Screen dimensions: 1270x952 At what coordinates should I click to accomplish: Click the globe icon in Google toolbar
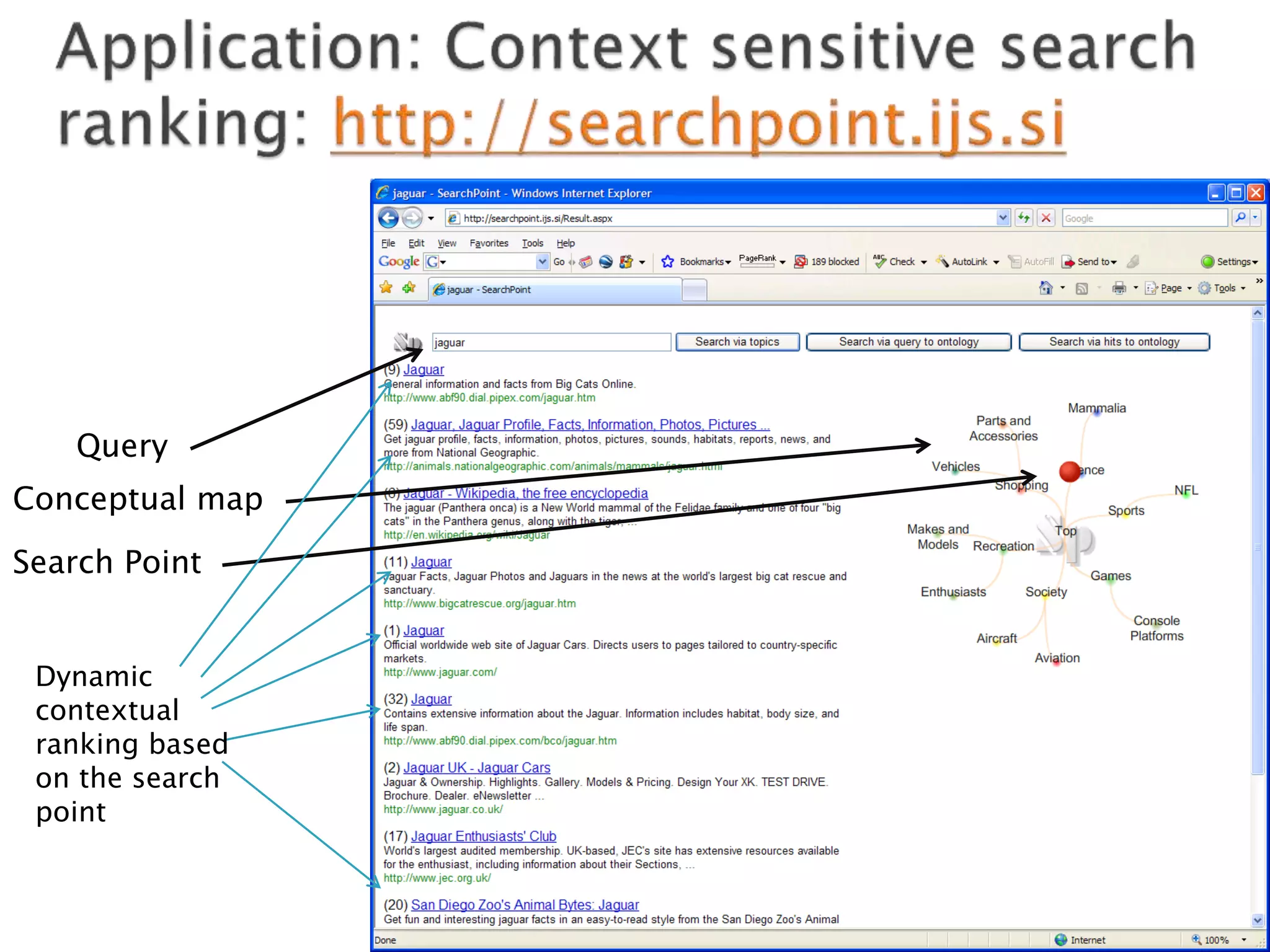pyautogui.click(x=606, y=262)
